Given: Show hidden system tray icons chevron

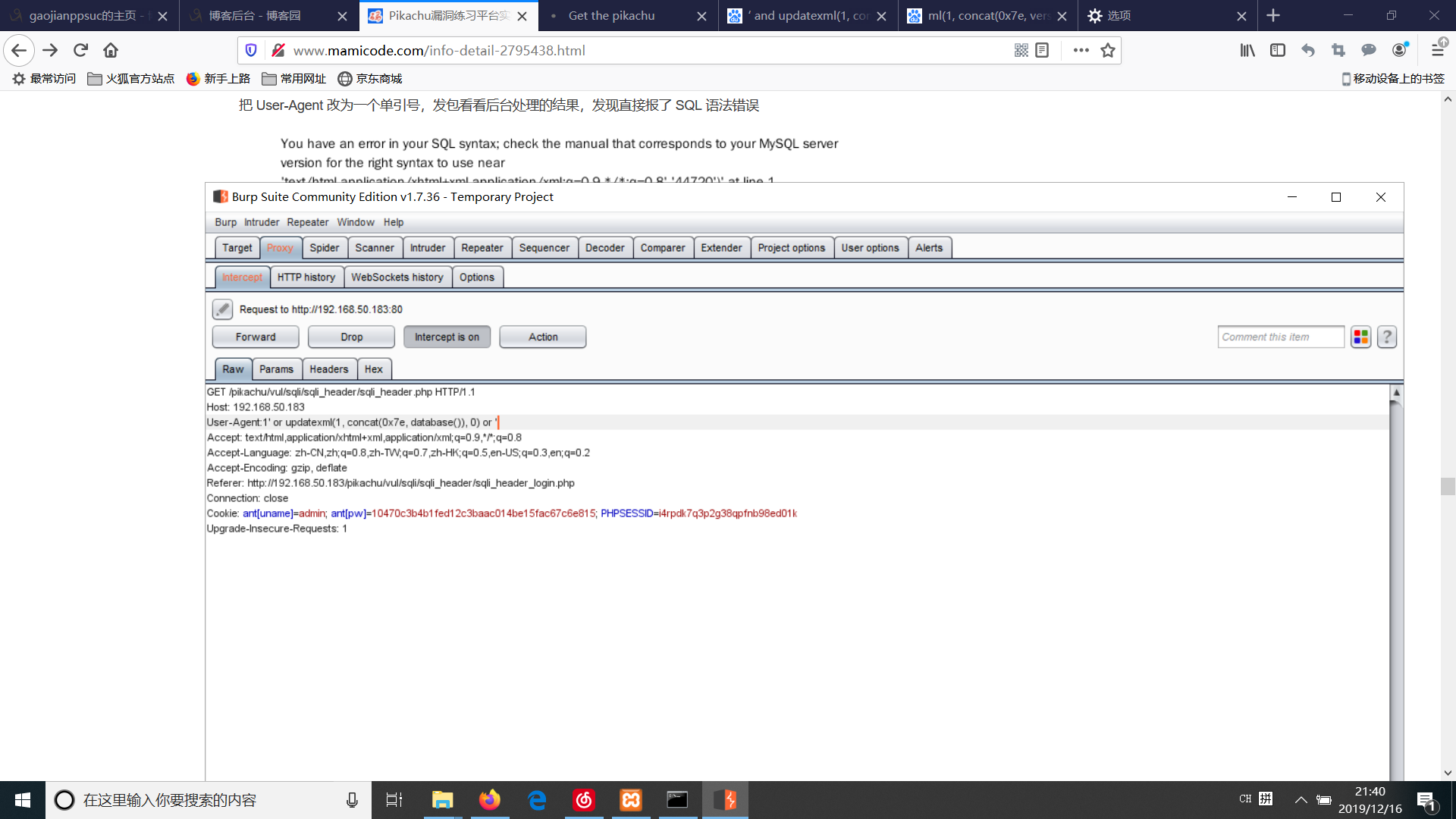Looking at the screenshot, I should [1301, 800].
